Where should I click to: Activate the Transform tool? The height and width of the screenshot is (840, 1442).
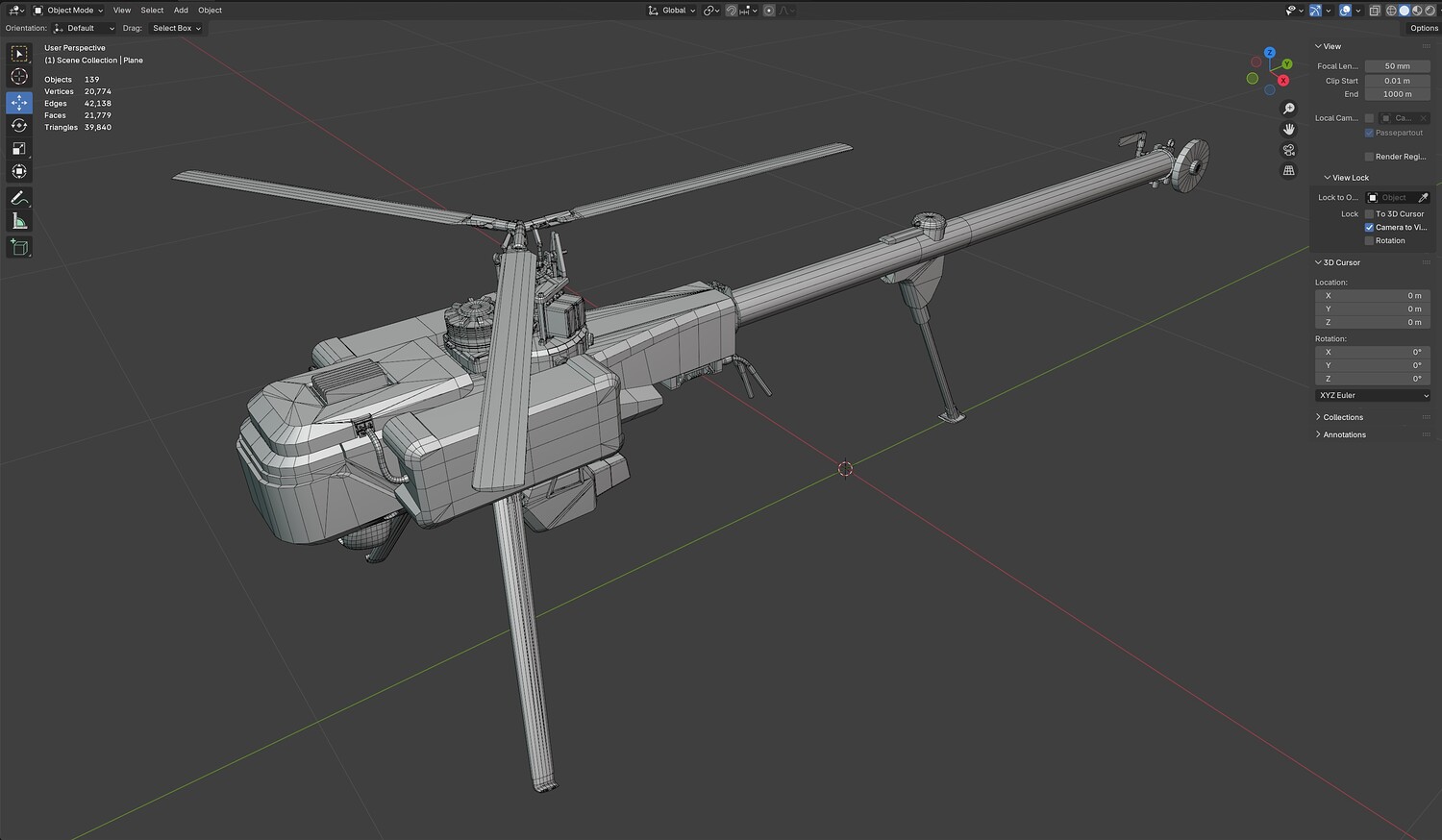[19, 171]
